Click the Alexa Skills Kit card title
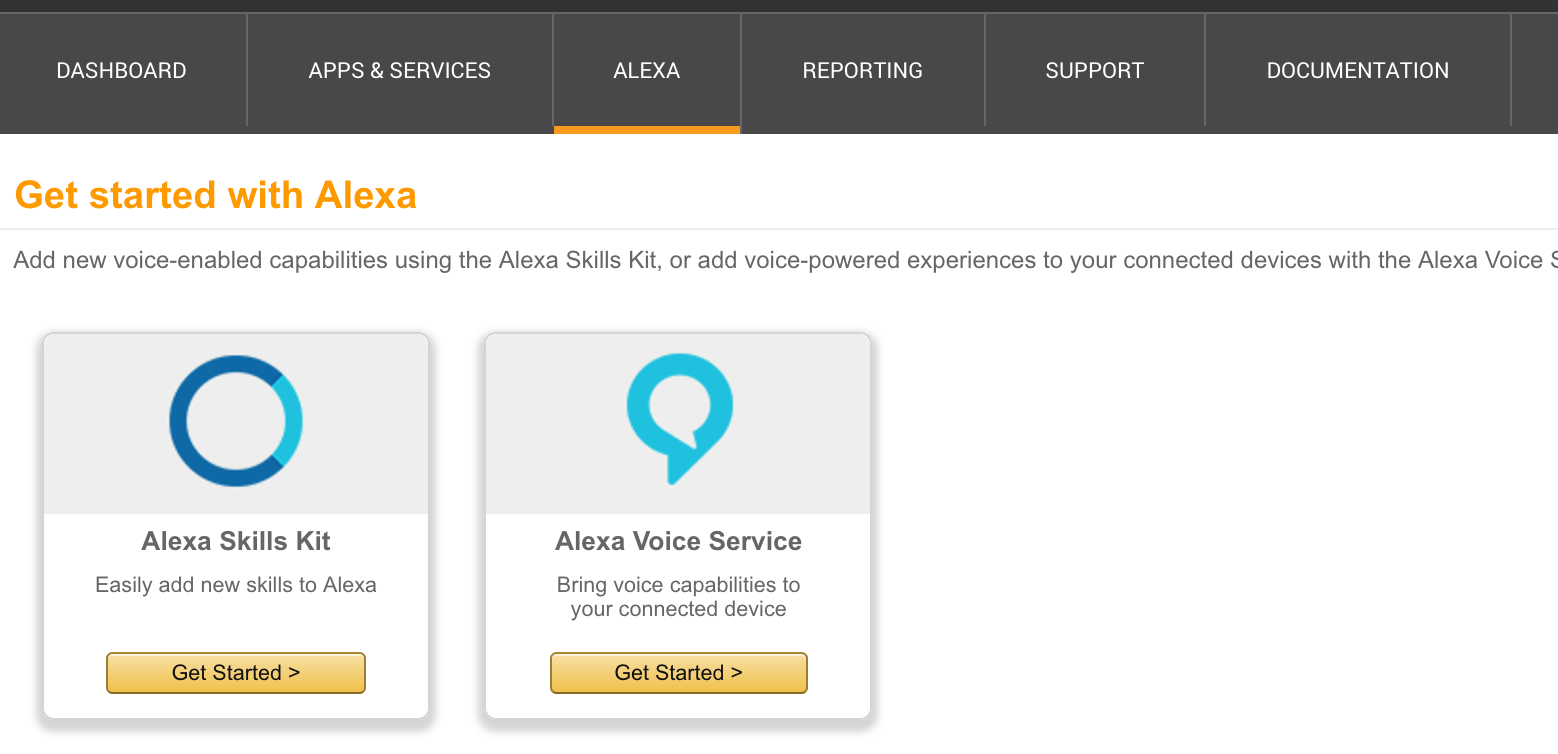The image size is (1558, 754). pyautogui.click(x=236, y=541)
